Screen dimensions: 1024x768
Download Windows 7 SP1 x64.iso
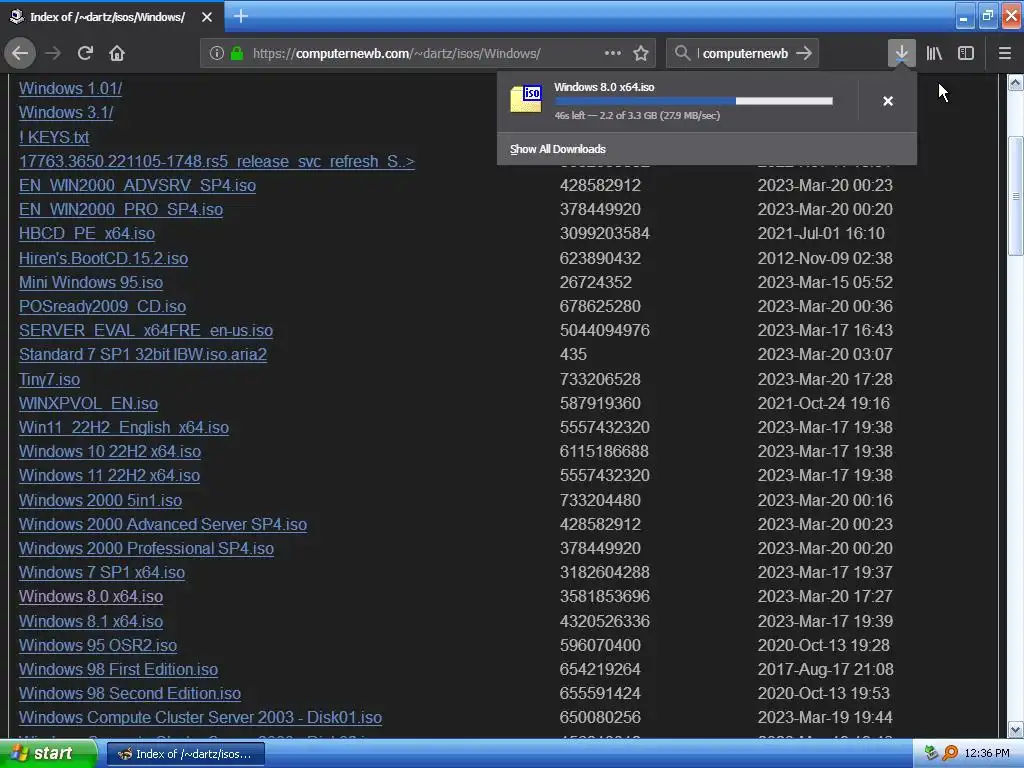[x=102, y=573]
